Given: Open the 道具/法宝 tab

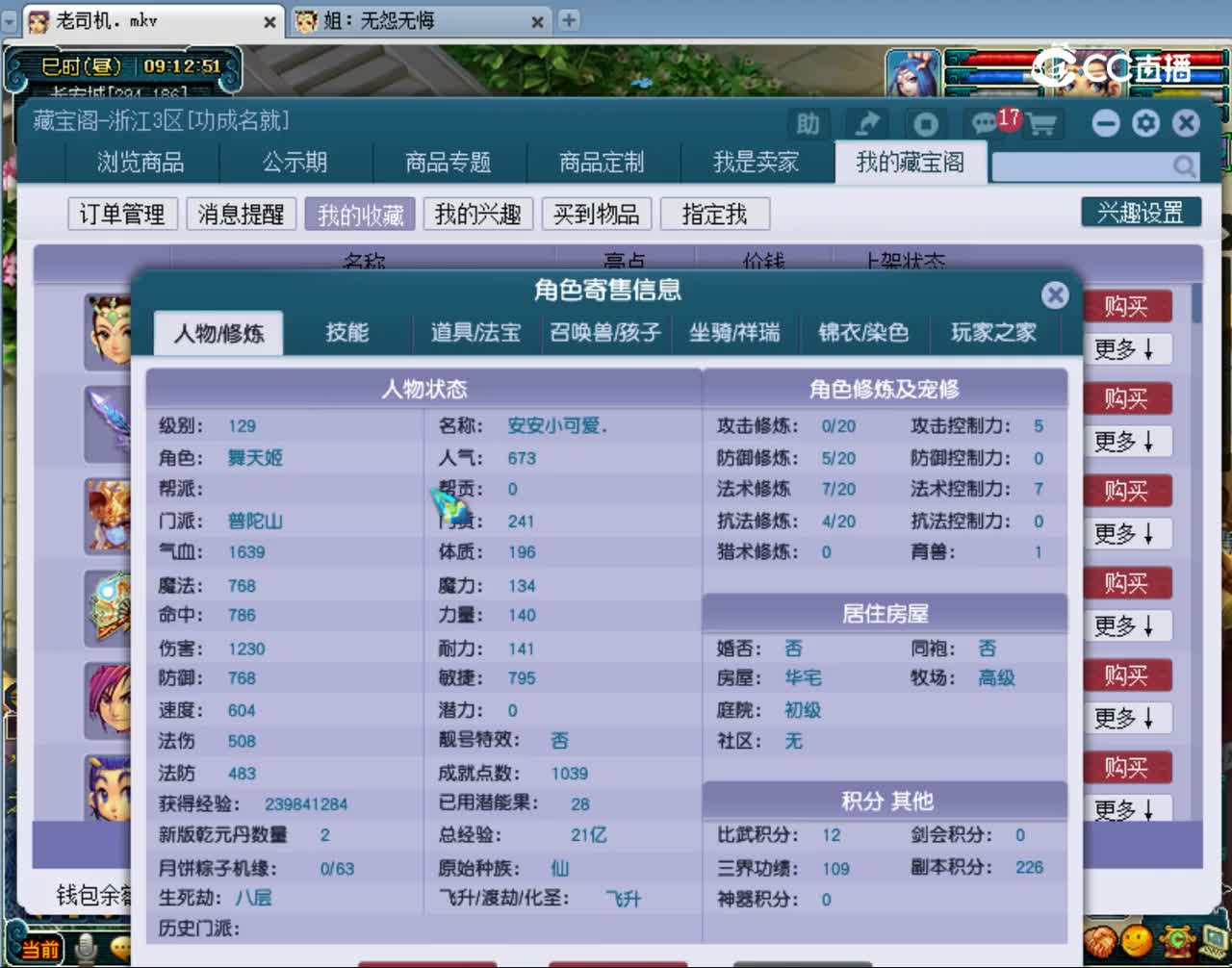Looking at the screenshot, I should [475, 333].
